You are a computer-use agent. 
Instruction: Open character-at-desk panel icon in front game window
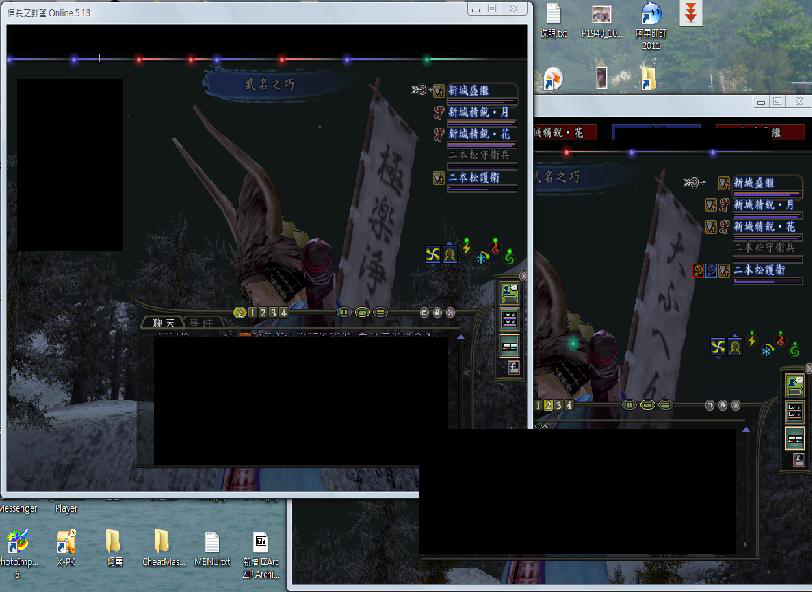[510, 294]
